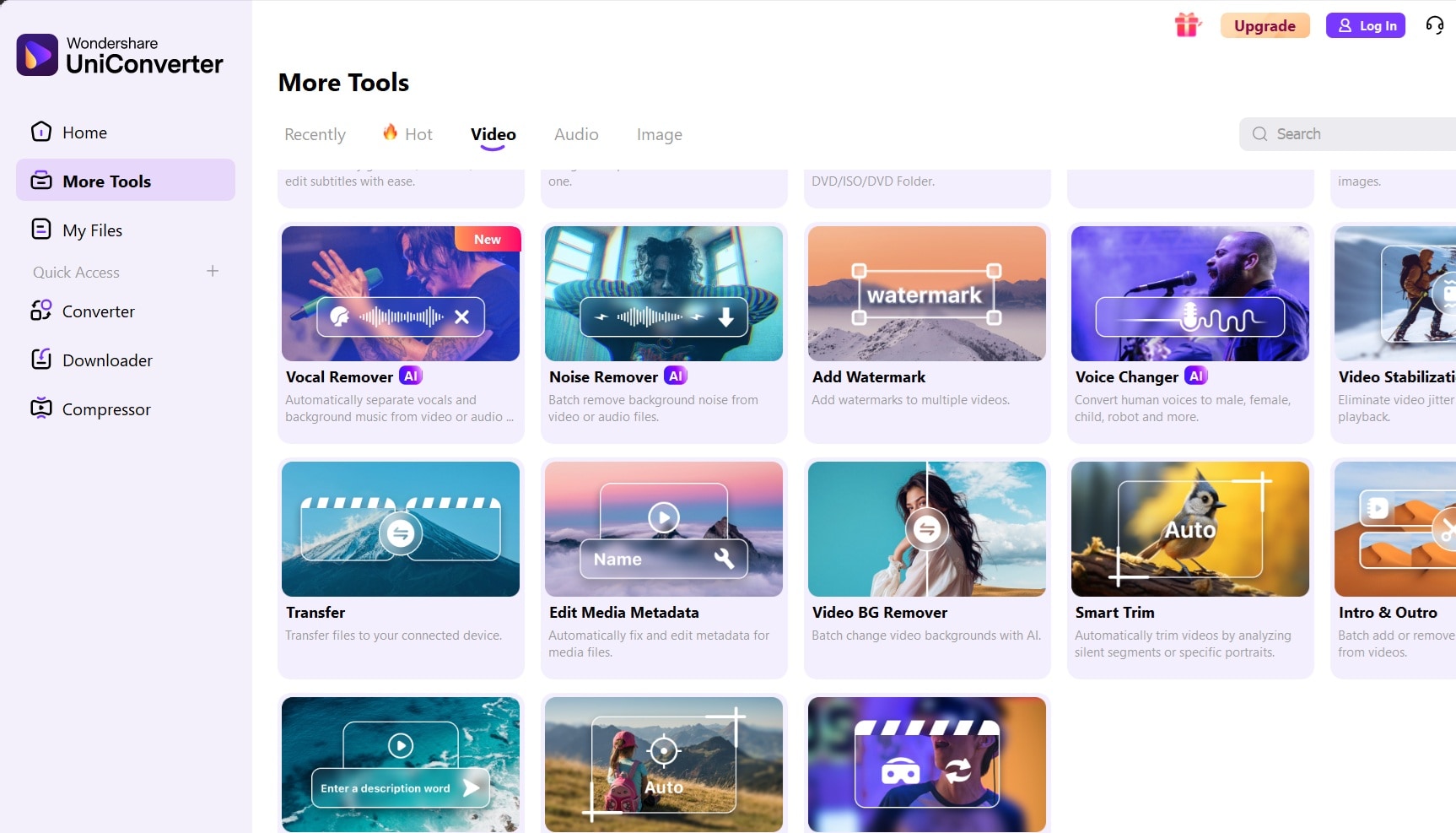This screenshot has width=1456, height=833.
Task: Click the Vocal Remover title
Action: pos(339,377)
